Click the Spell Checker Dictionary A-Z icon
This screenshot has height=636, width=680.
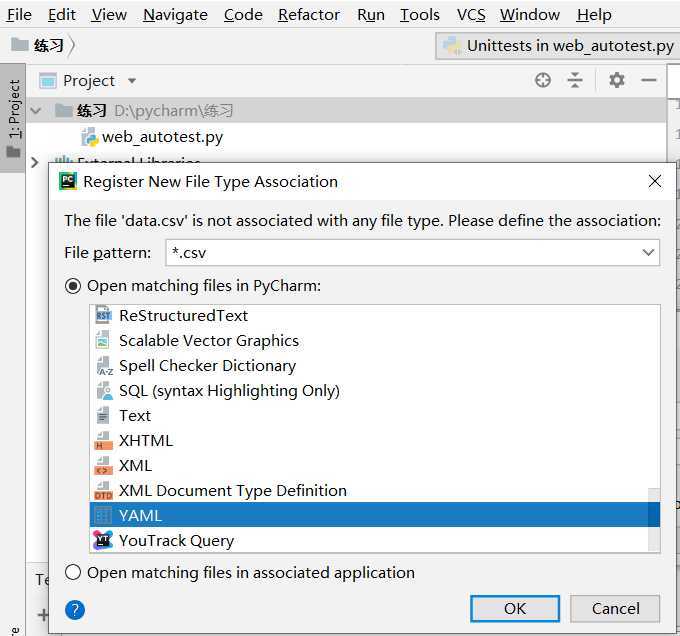point(104,366)
